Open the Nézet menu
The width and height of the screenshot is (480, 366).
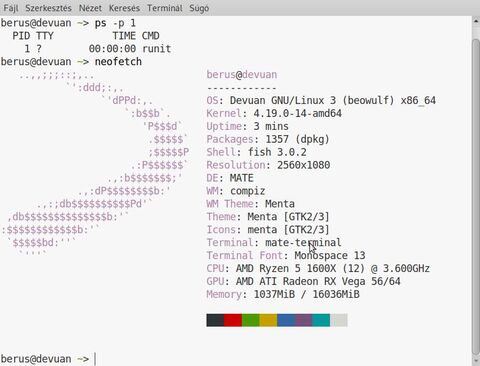pyautogui.click(x=90, y=8)
